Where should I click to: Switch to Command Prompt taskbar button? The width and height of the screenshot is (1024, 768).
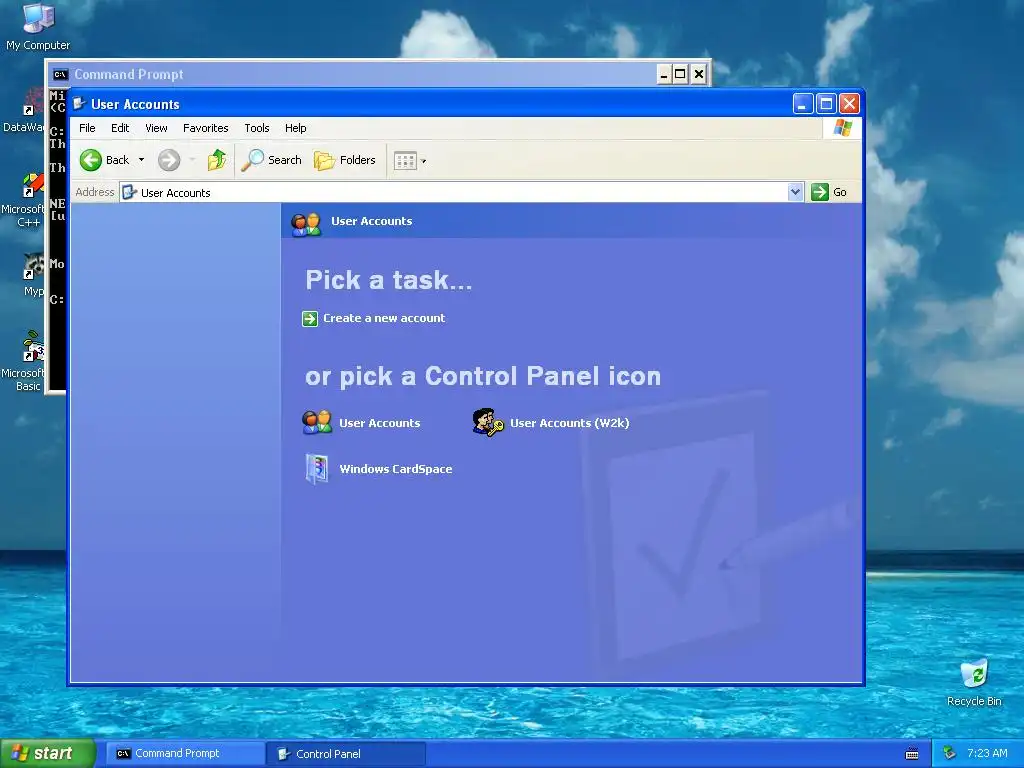(x=185, y=754)
